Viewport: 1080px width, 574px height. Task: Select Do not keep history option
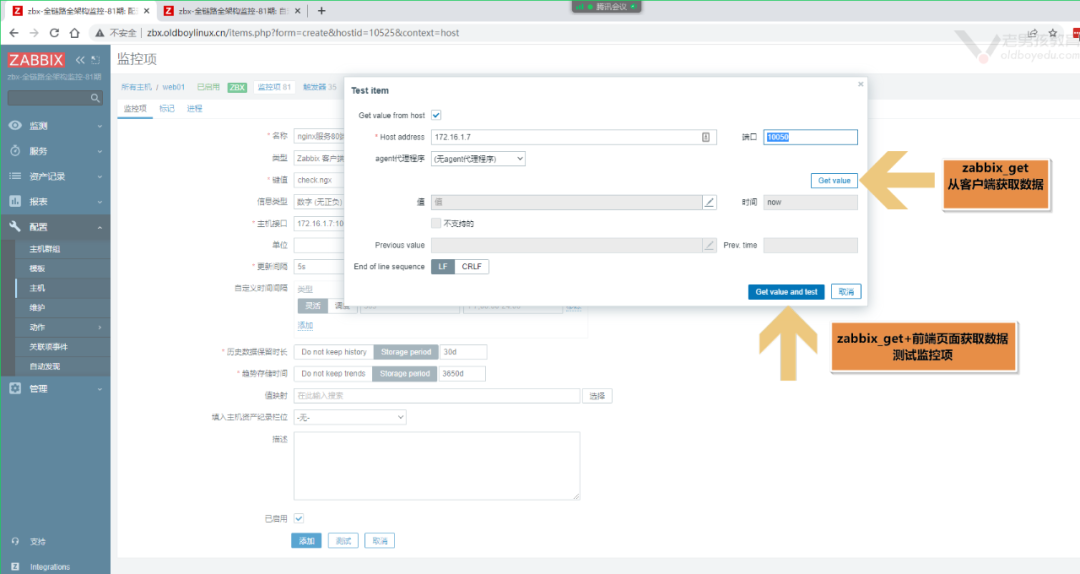(334, 351)
